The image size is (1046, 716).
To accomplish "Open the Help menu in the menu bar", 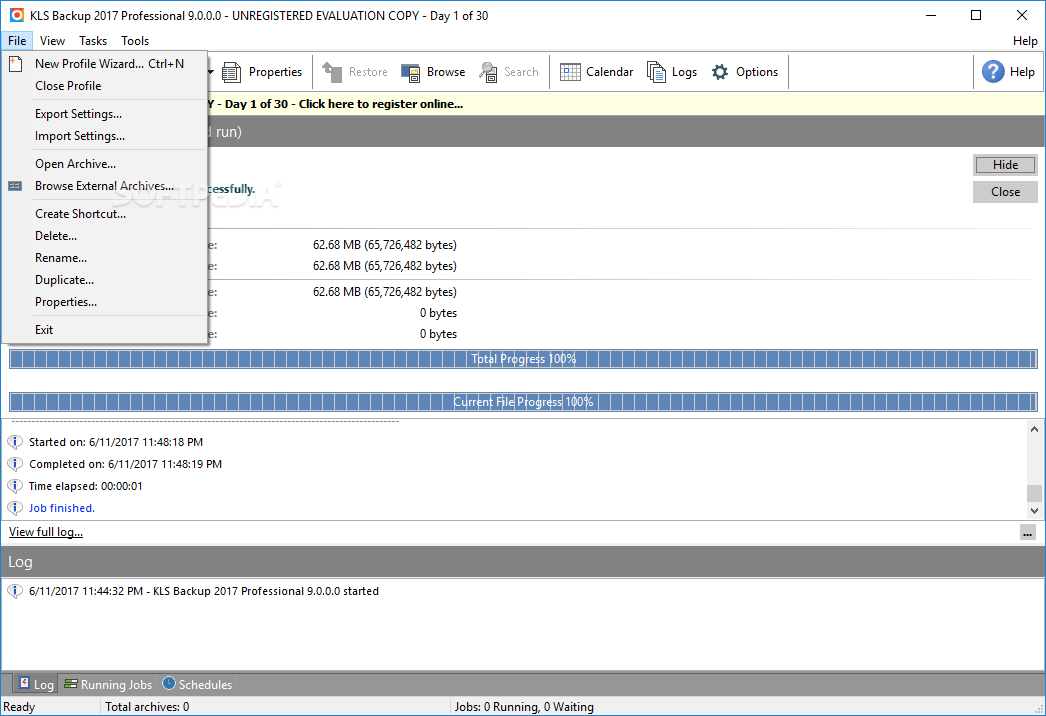I will [x=1025, y=41].
